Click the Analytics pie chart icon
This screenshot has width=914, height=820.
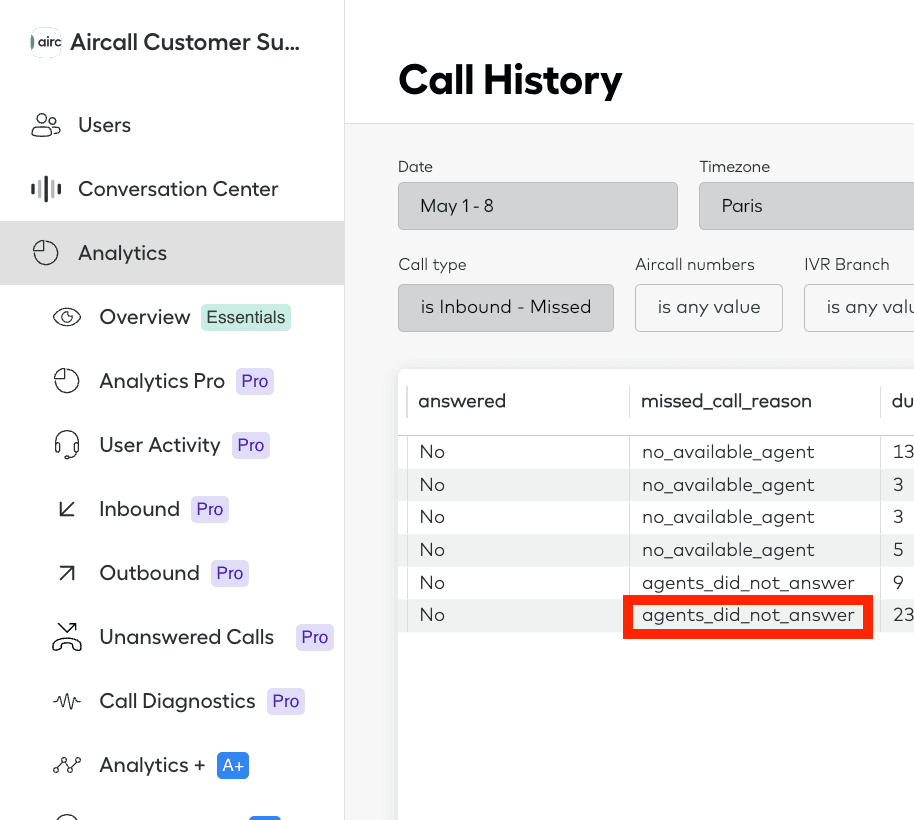46,253
